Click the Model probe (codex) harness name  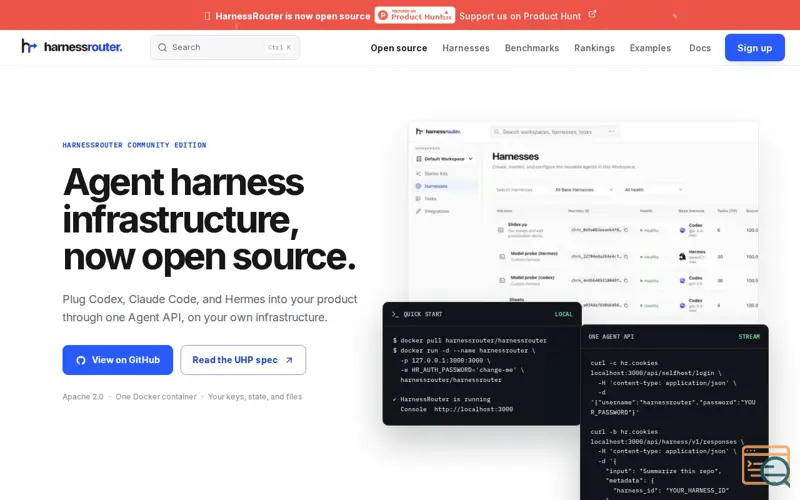[533, 278]
